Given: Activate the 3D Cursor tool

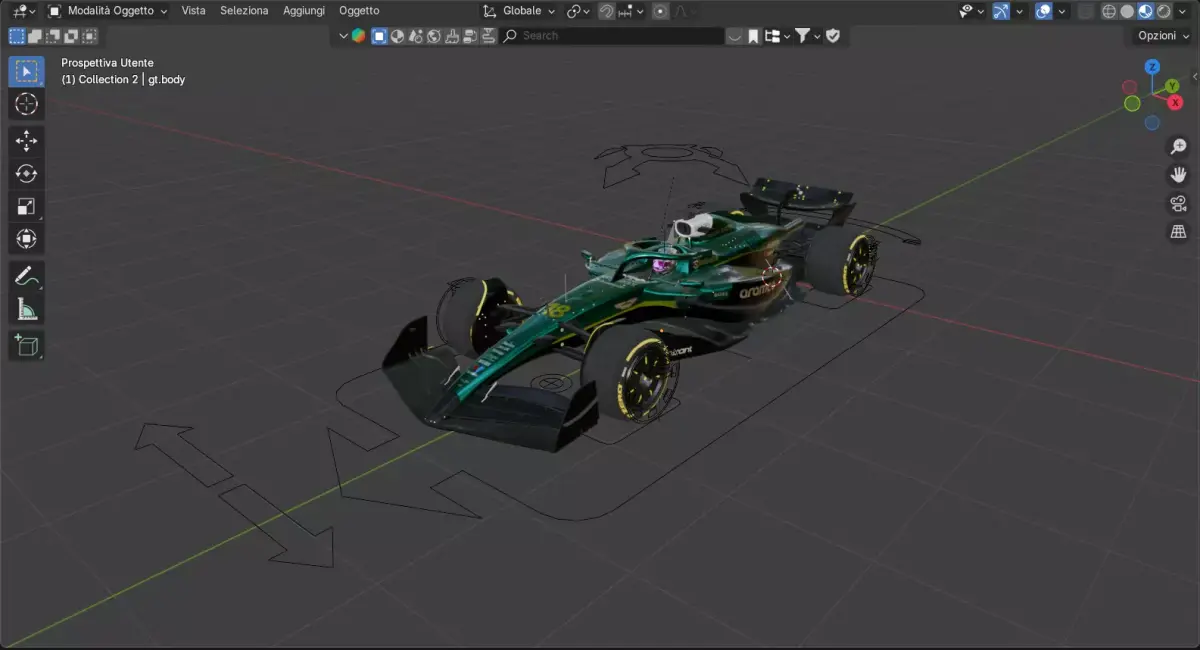Looking at the screenshot, I should (x=26, y=104).
